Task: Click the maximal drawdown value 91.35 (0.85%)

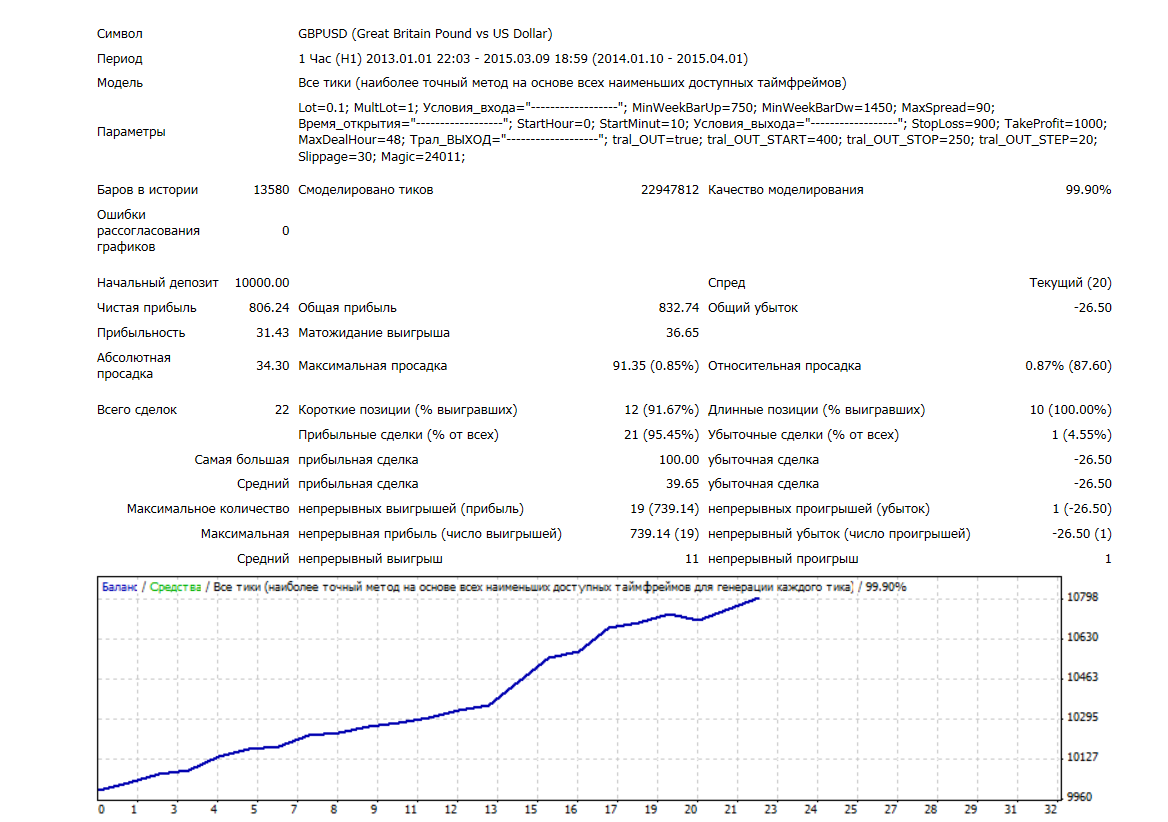Action: click(656, 366)
